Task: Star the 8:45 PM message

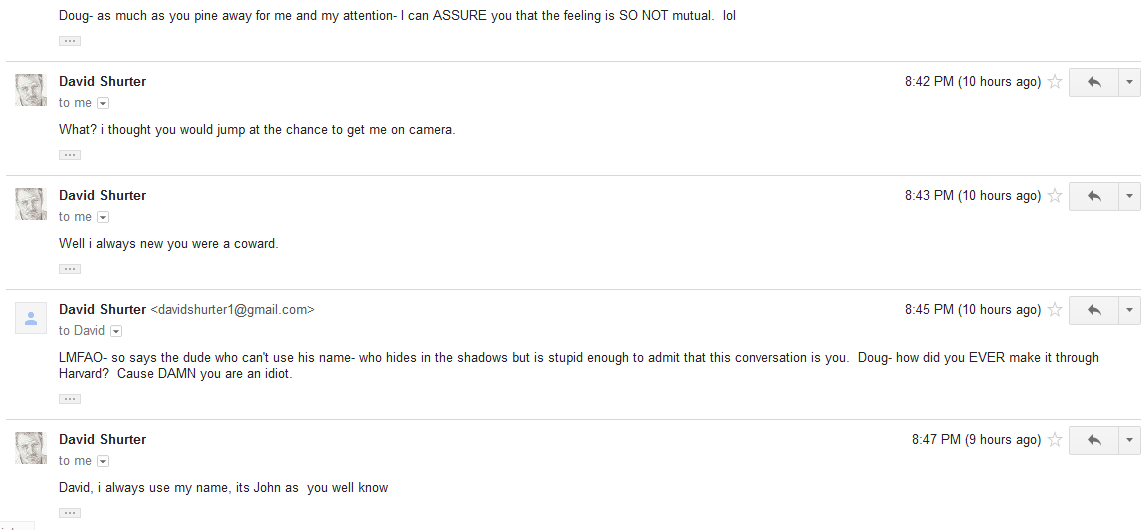Action: click(1055, 310)
